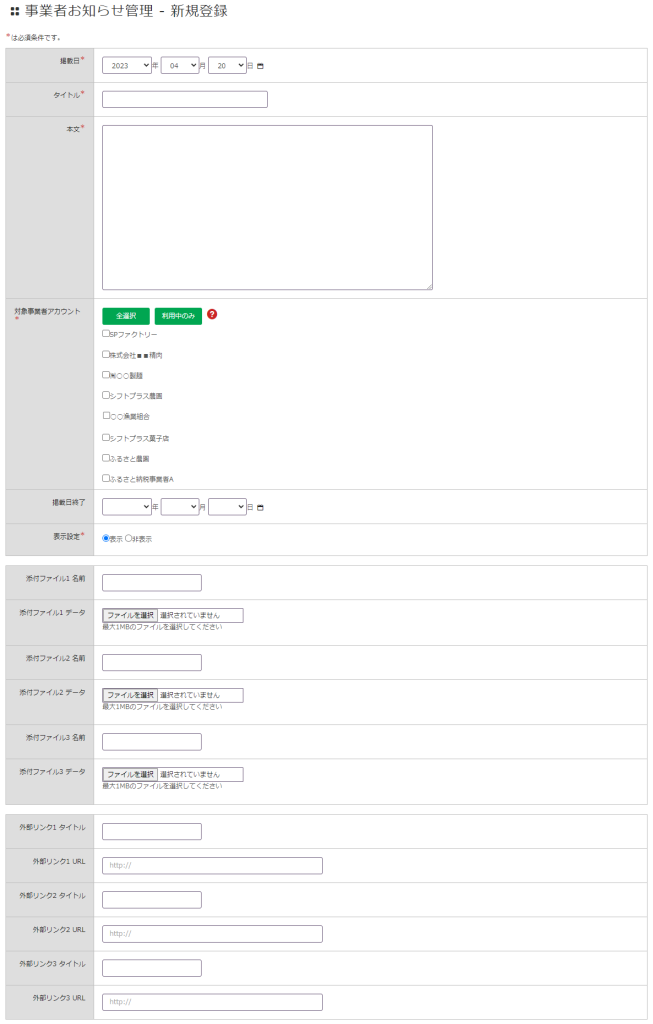Choose file for 添付ファイル1 データ
Screen dimensions: 653x1024
point(130,616)
